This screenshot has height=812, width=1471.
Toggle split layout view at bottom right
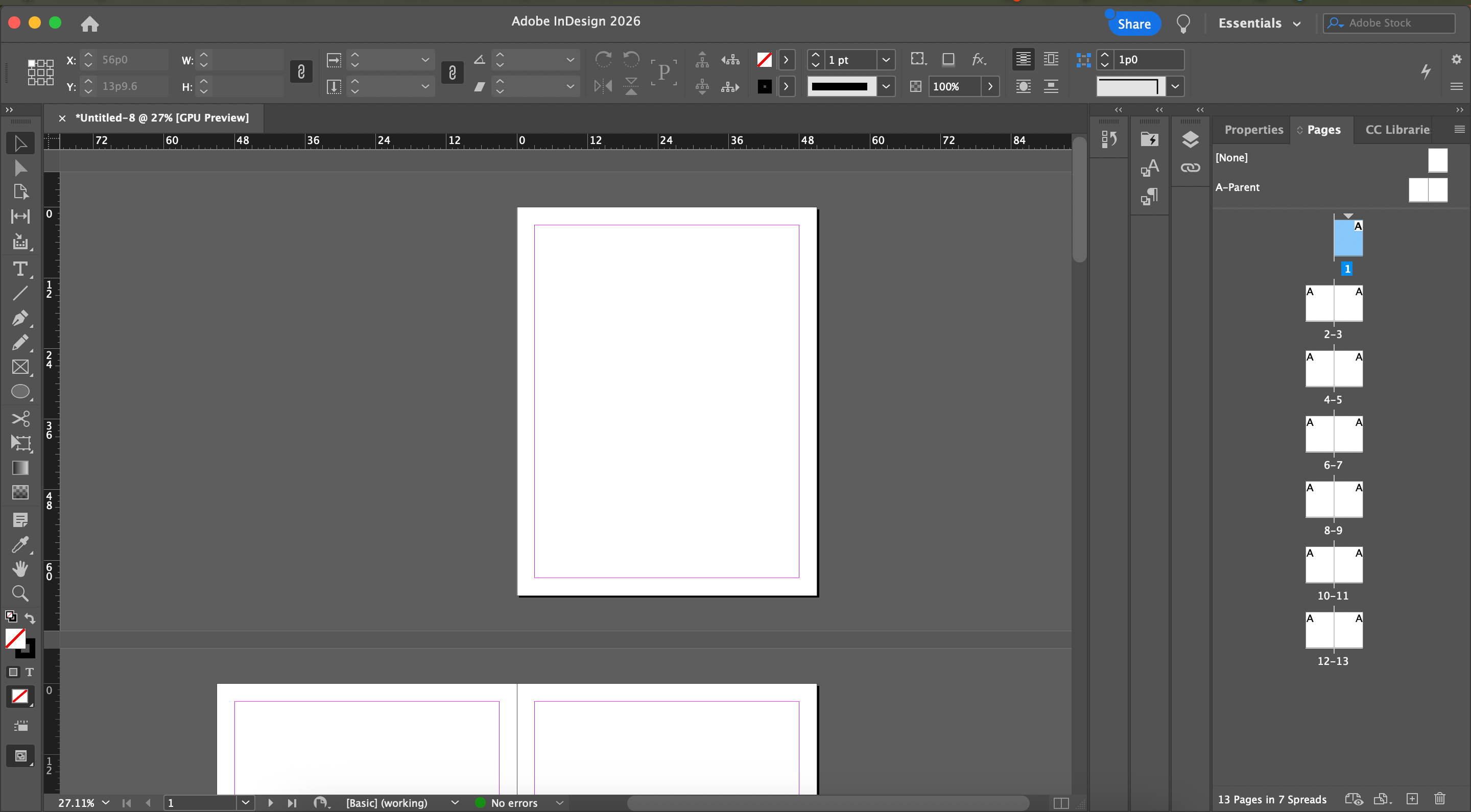coord(1060,803)
